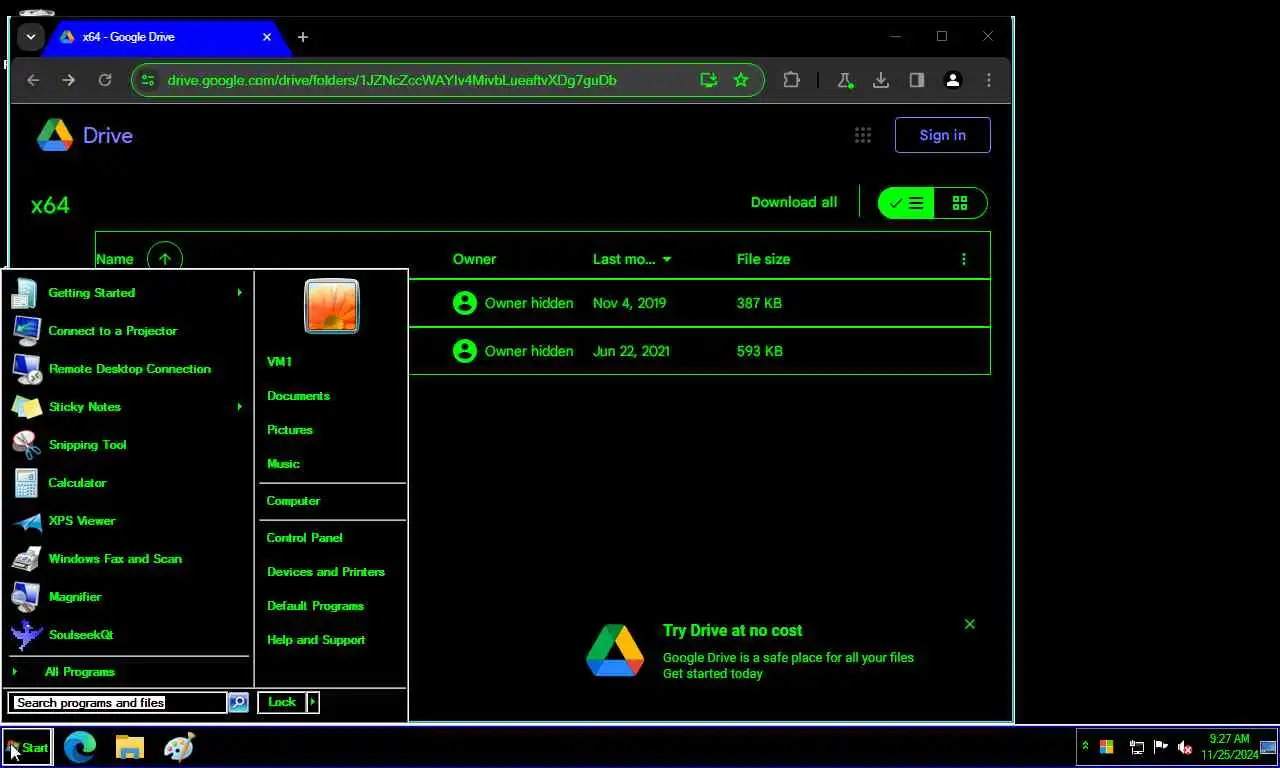Select the x64 - Google Drive tab
The image size is (1280, 768).
(165, 37)
